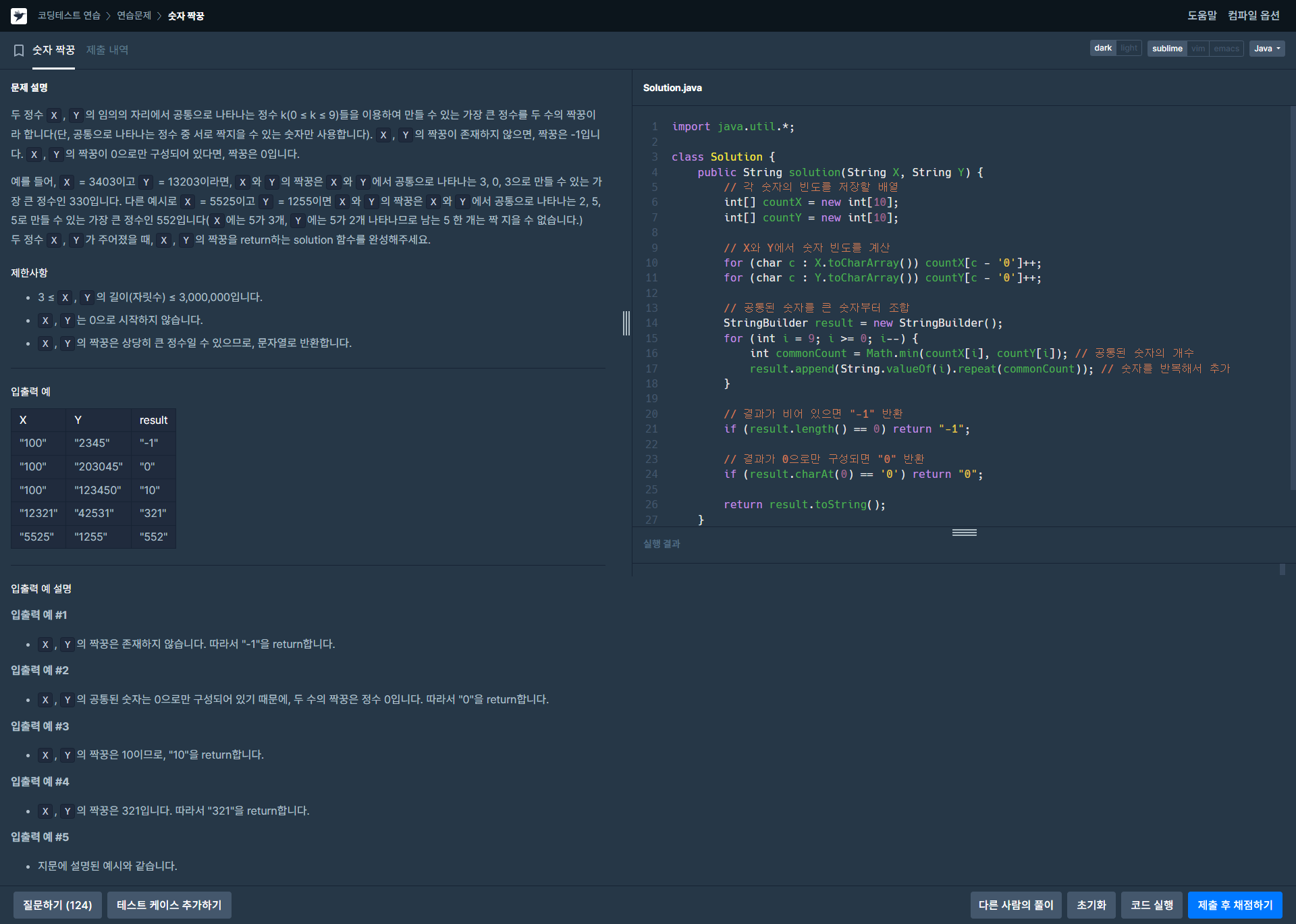Click the Programmers logo icon
Screen dimensions: 1296x924
click(x=19, y=16)
